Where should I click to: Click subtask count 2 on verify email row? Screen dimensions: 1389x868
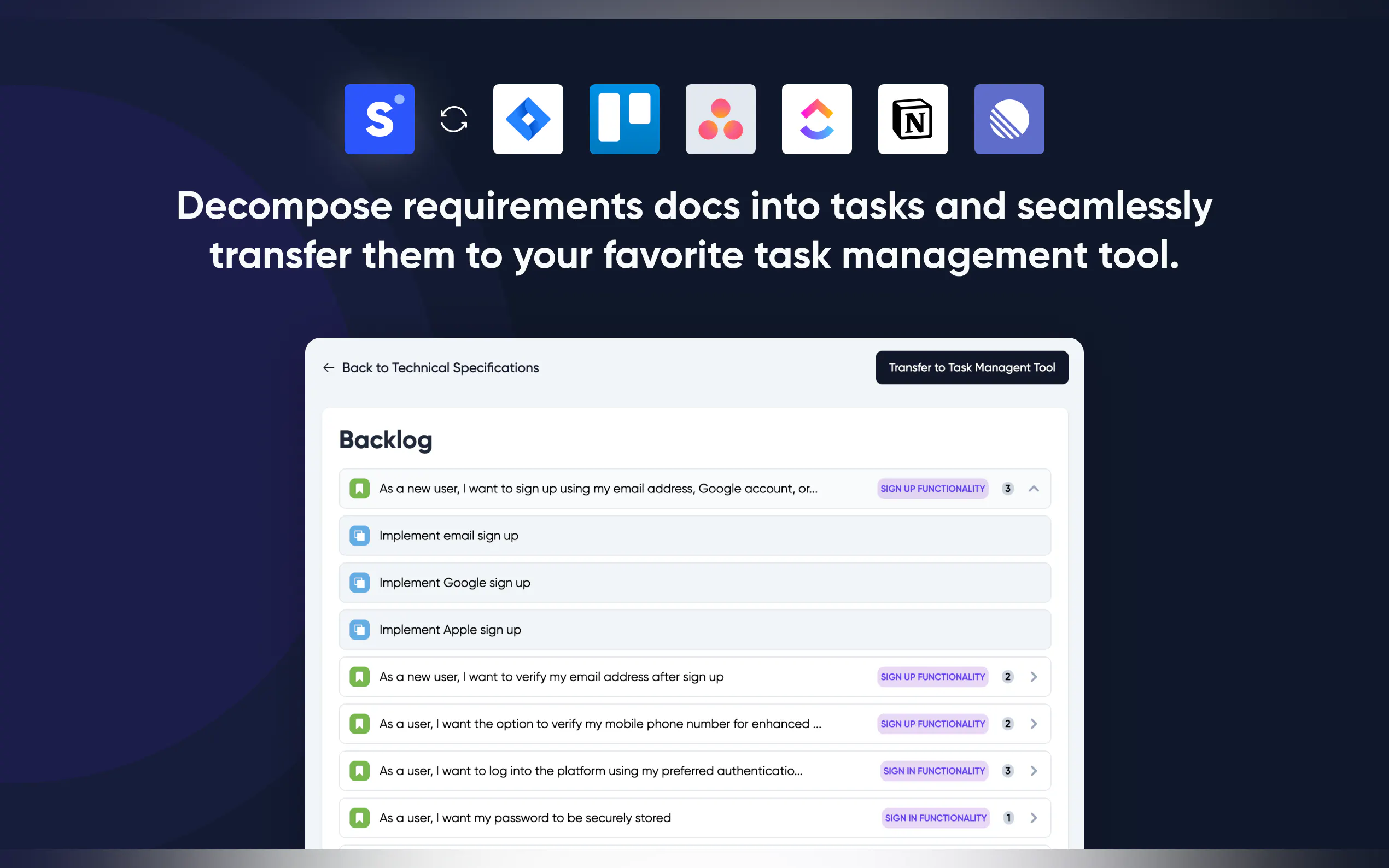point(1007,677)
